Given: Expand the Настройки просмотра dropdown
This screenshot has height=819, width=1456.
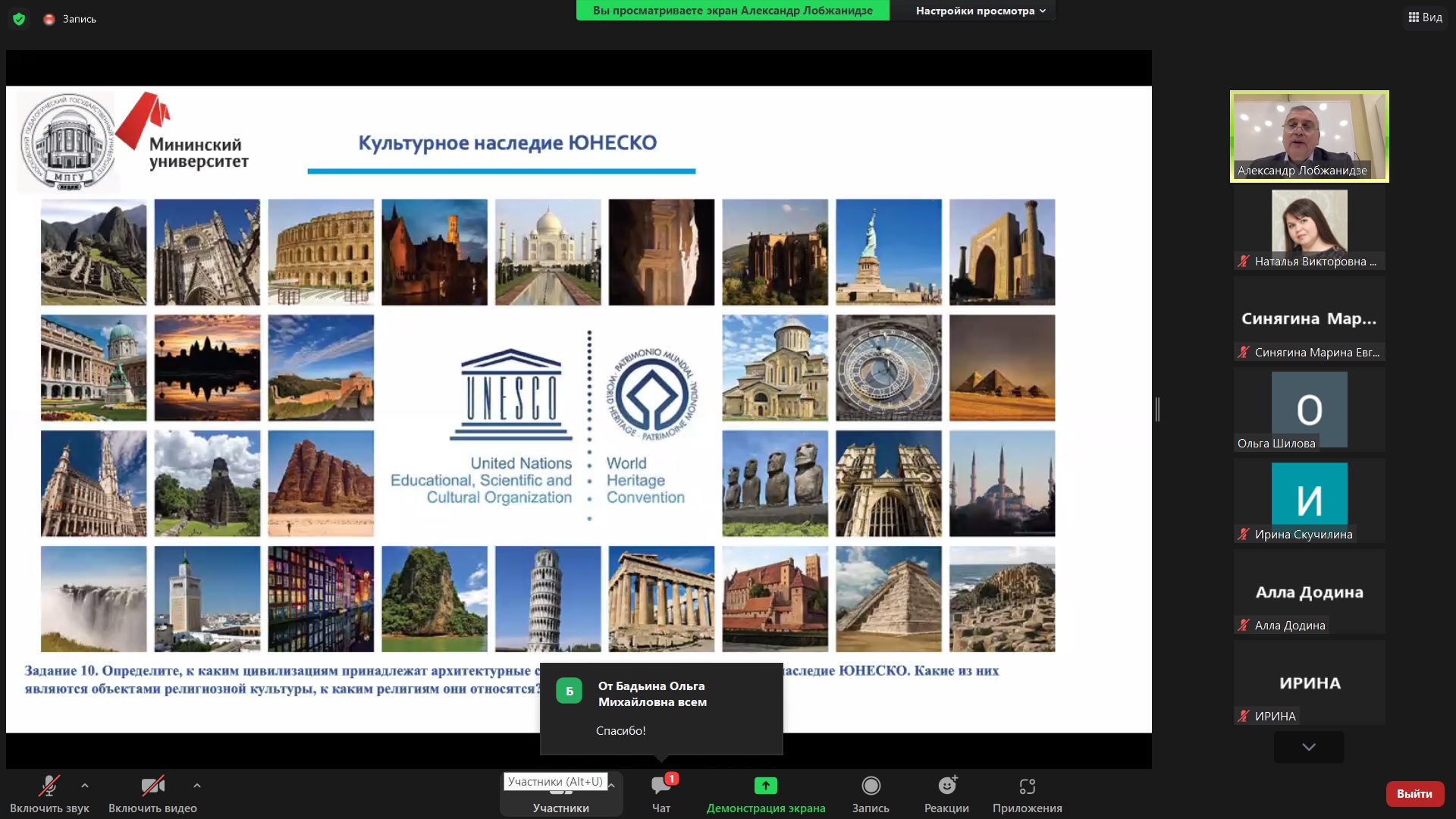Looking at the screenshot, I should pyautogui.click(x=979, y=11).
